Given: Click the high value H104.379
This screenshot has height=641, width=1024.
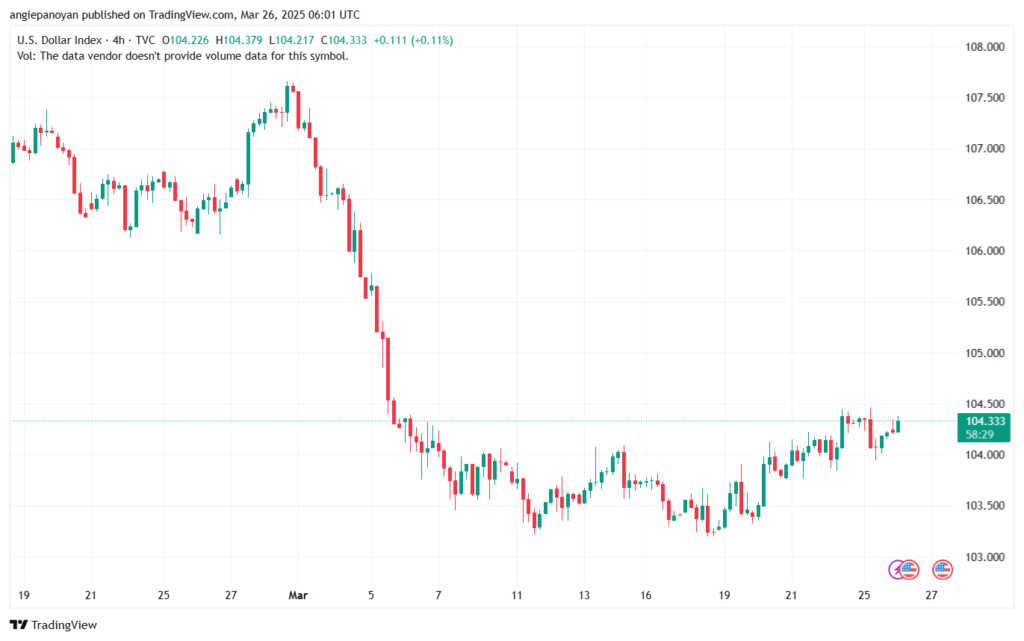Looking at the screenshot, I should [239, 40].
